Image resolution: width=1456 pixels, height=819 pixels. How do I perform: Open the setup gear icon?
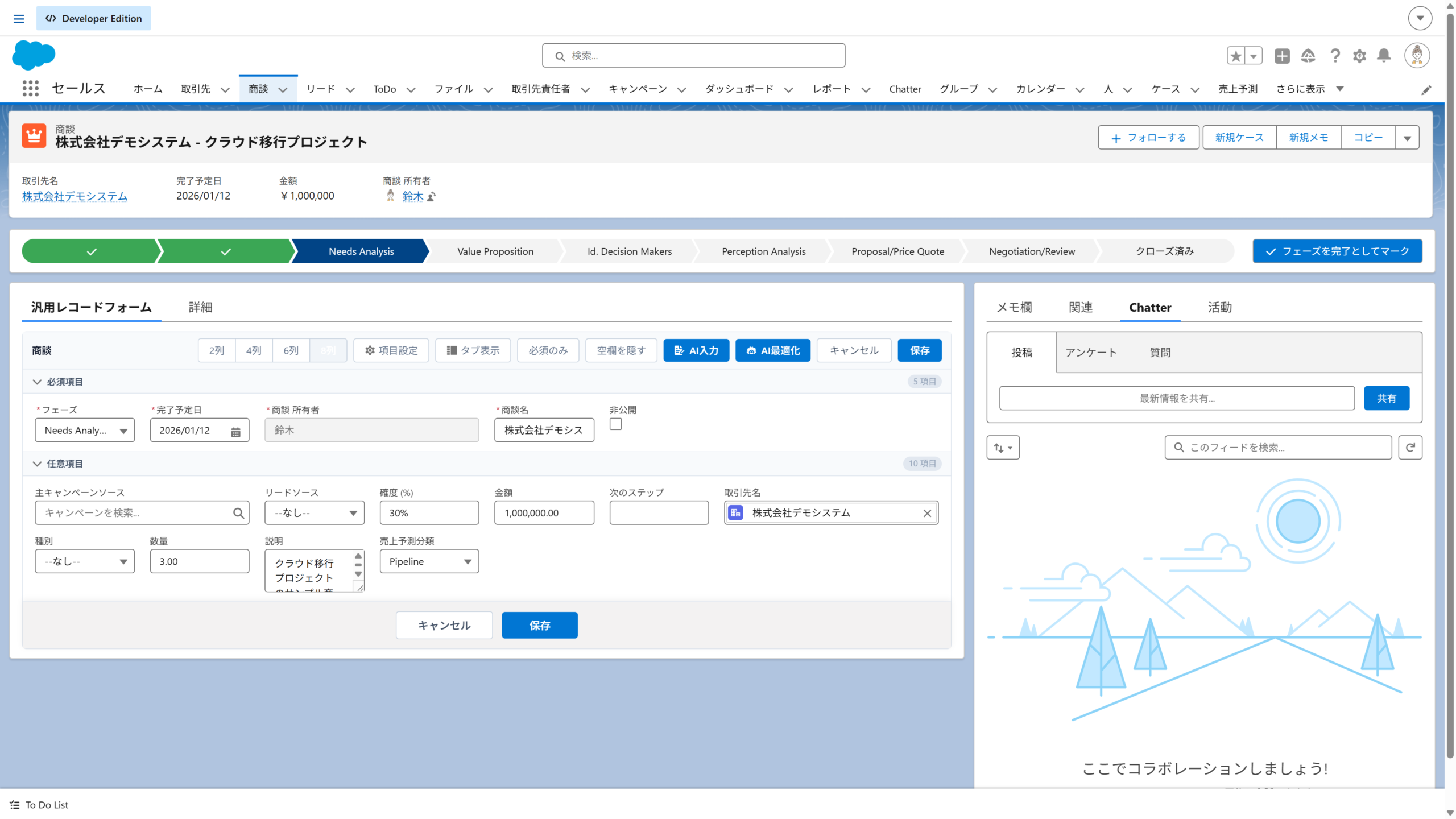tap(1359, 56)
